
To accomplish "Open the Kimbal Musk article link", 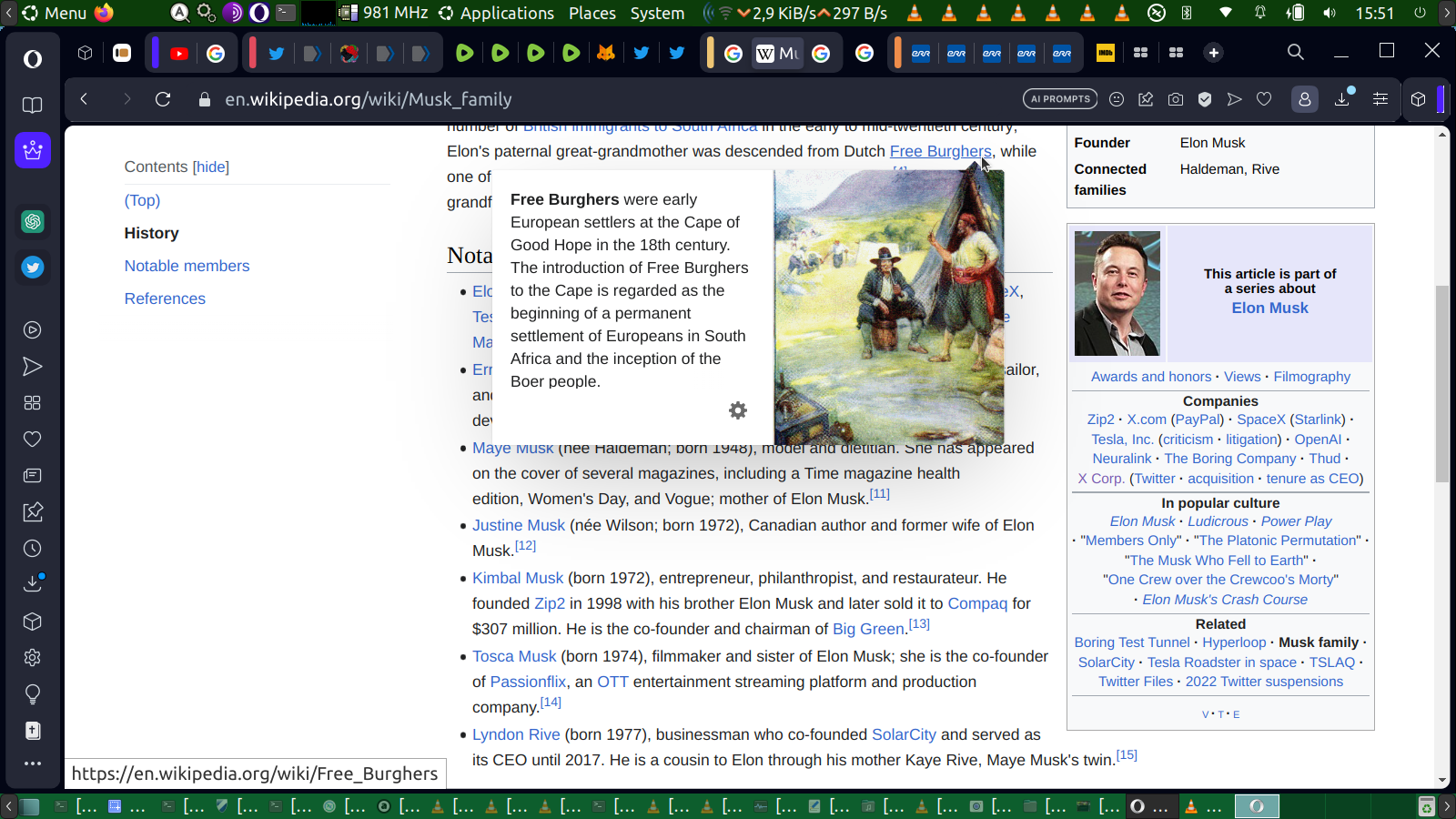I will (518, 578).
